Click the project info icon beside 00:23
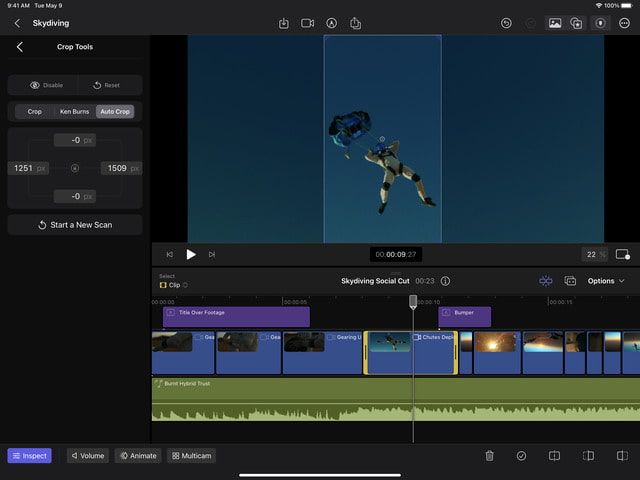The image size is (640, 480). [445, 281]
